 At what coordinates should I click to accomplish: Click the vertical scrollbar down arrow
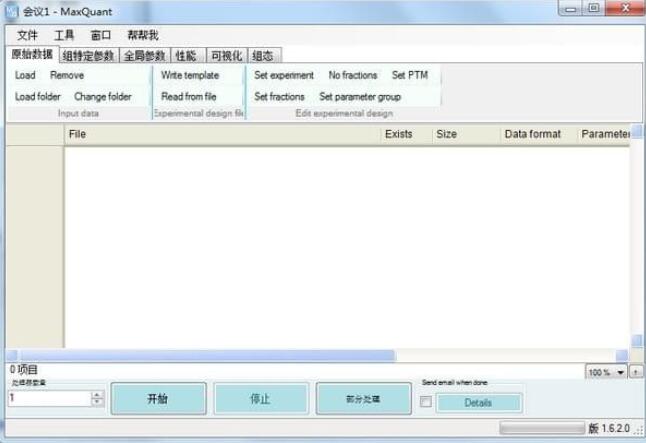[637, 340]
